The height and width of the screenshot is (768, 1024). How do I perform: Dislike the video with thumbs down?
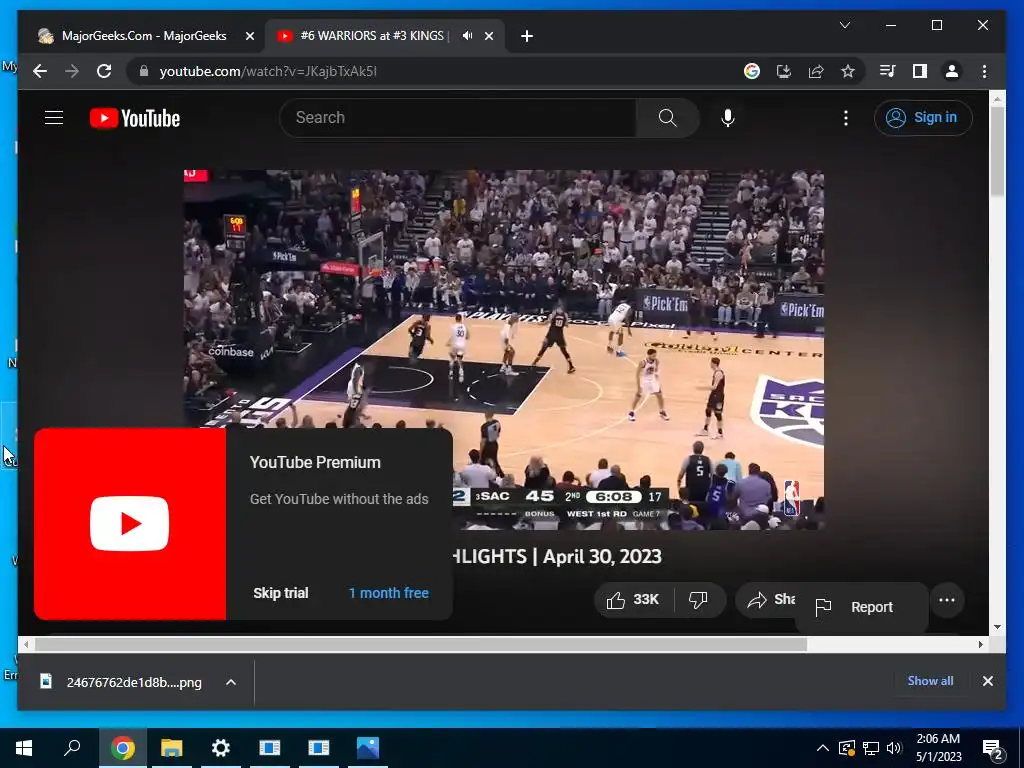point(699,600)
